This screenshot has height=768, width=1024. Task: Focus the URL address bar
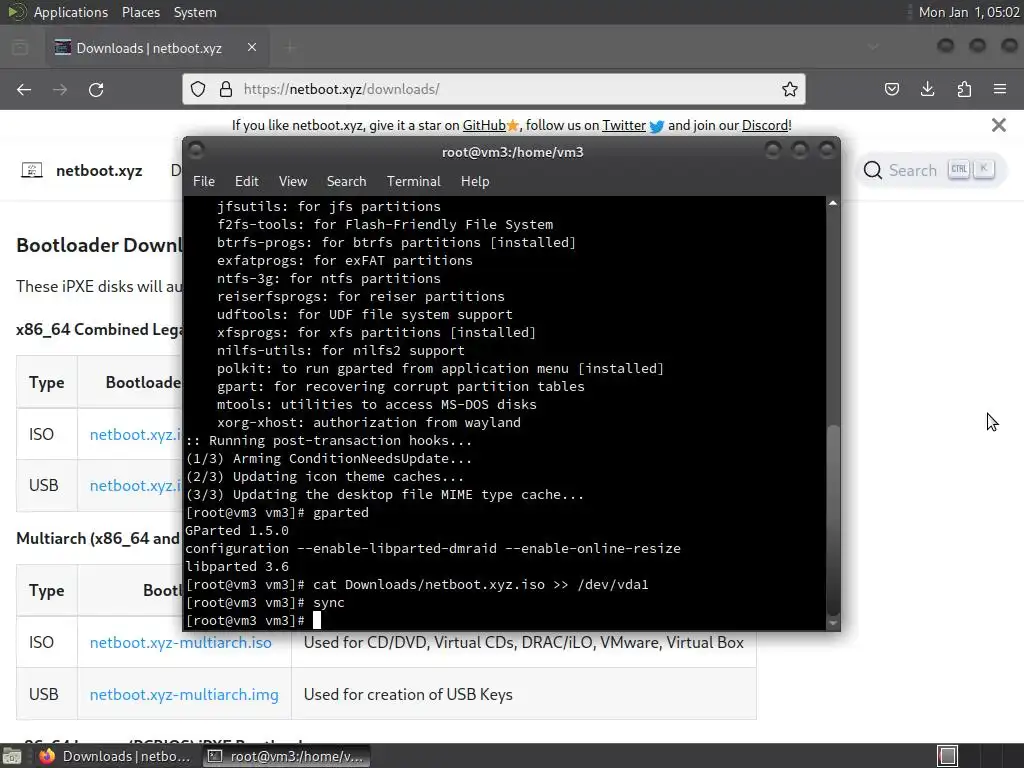(x=496, y=89)
